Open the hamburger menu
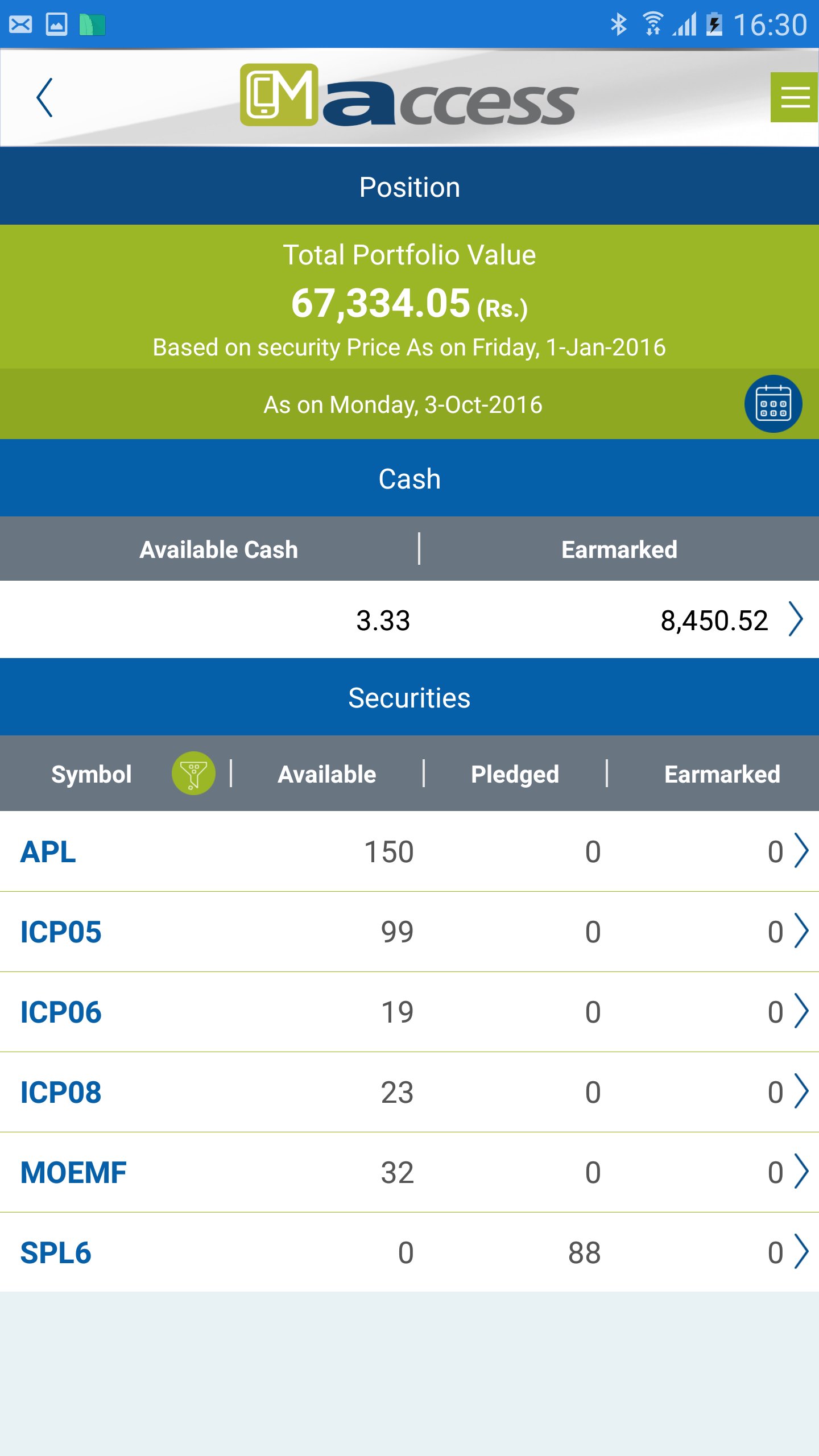This screenshot has width=819, height=1456. 795,97
